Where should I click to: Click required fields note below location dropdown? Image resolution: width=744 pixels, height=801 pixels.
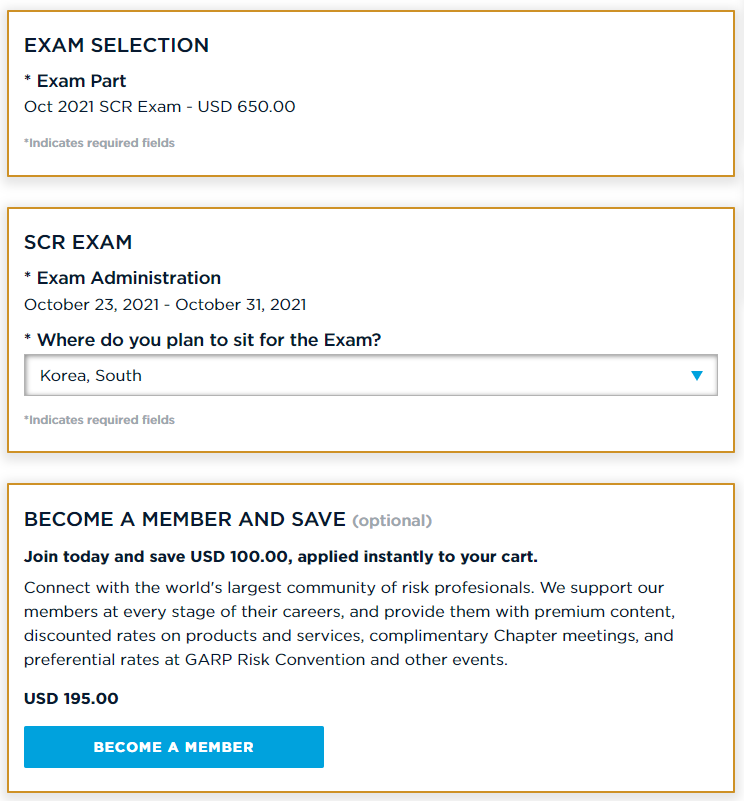pos(99,420)
